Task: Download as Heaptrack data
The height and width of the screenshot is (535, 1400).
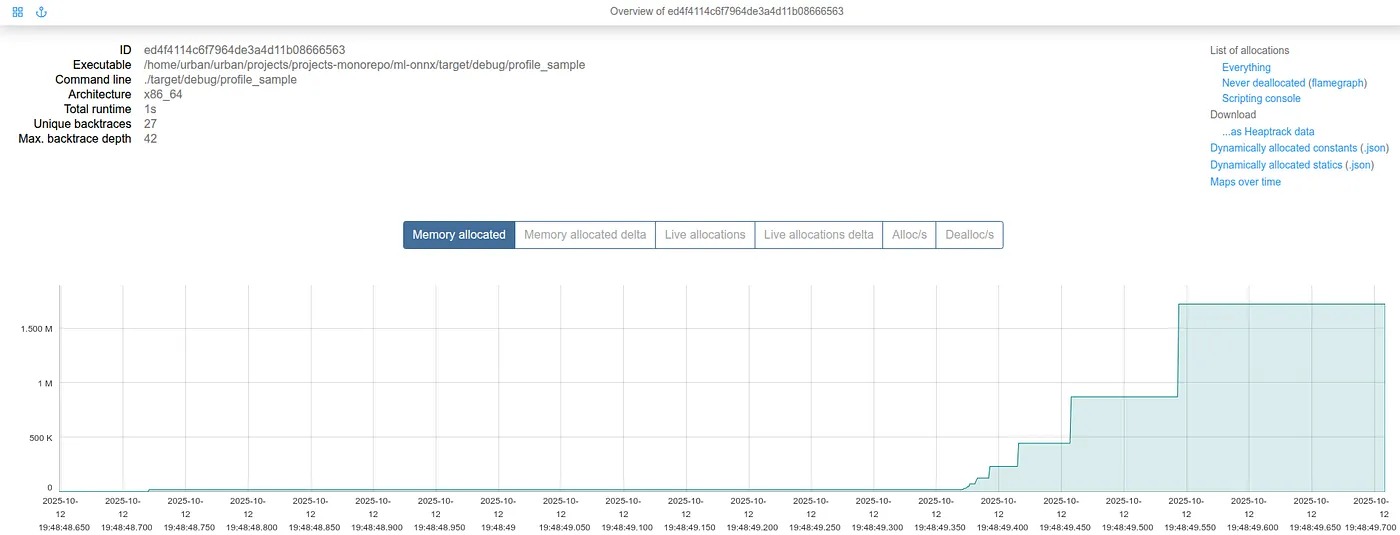Action: coord(1268,131)
